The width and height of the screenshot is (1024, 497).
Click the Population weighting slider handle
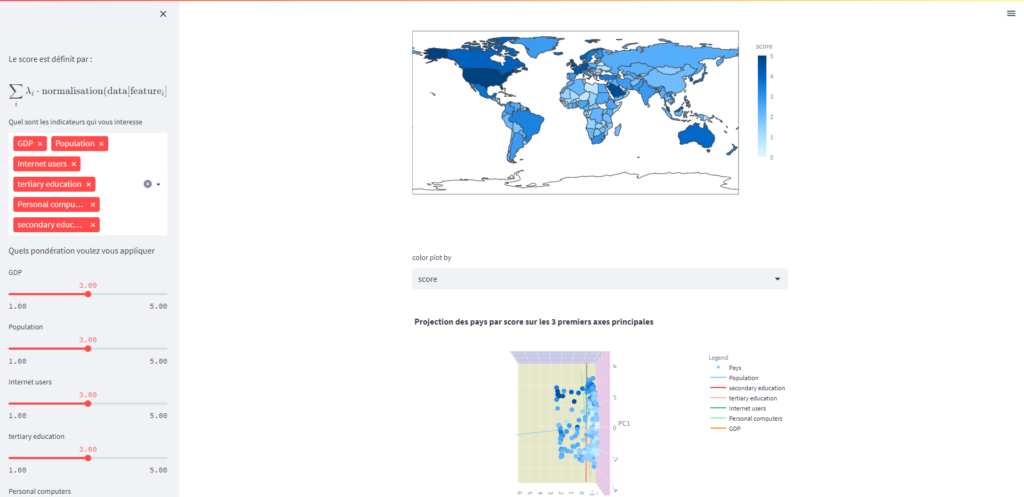(x=88, y=349)
